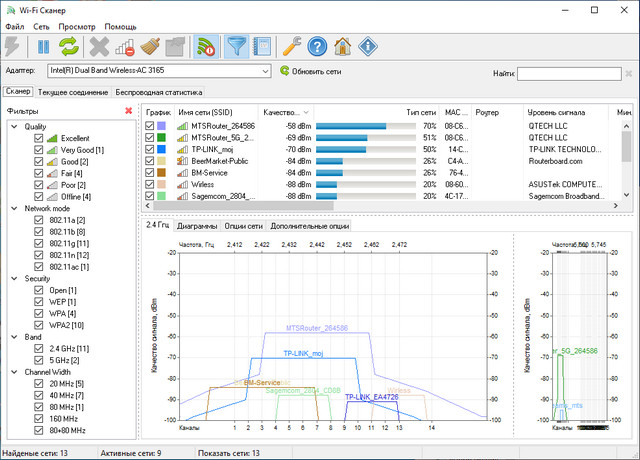This screenshot has height=460, width=640.
Task: Click the blue question mark help icon
Action: click(317, 45)
